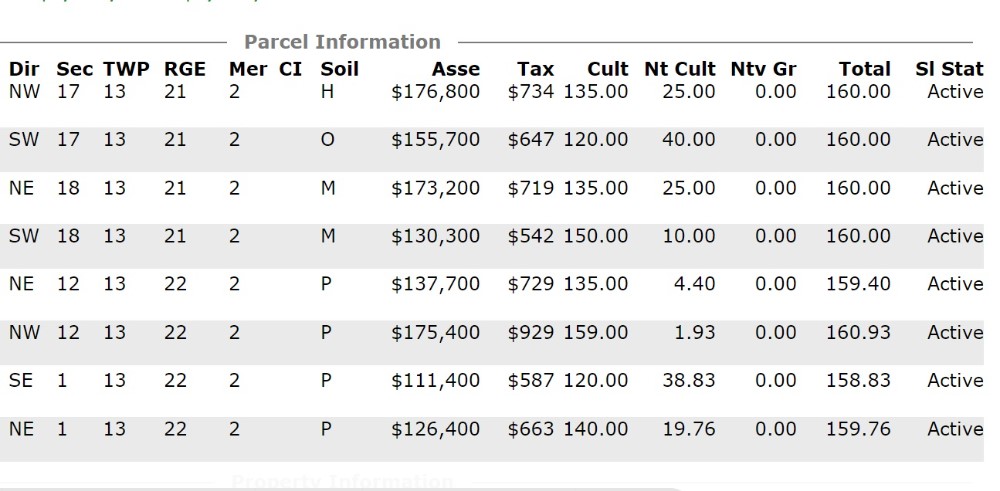Click the Sl Stat column header

[x=949, y=69]
